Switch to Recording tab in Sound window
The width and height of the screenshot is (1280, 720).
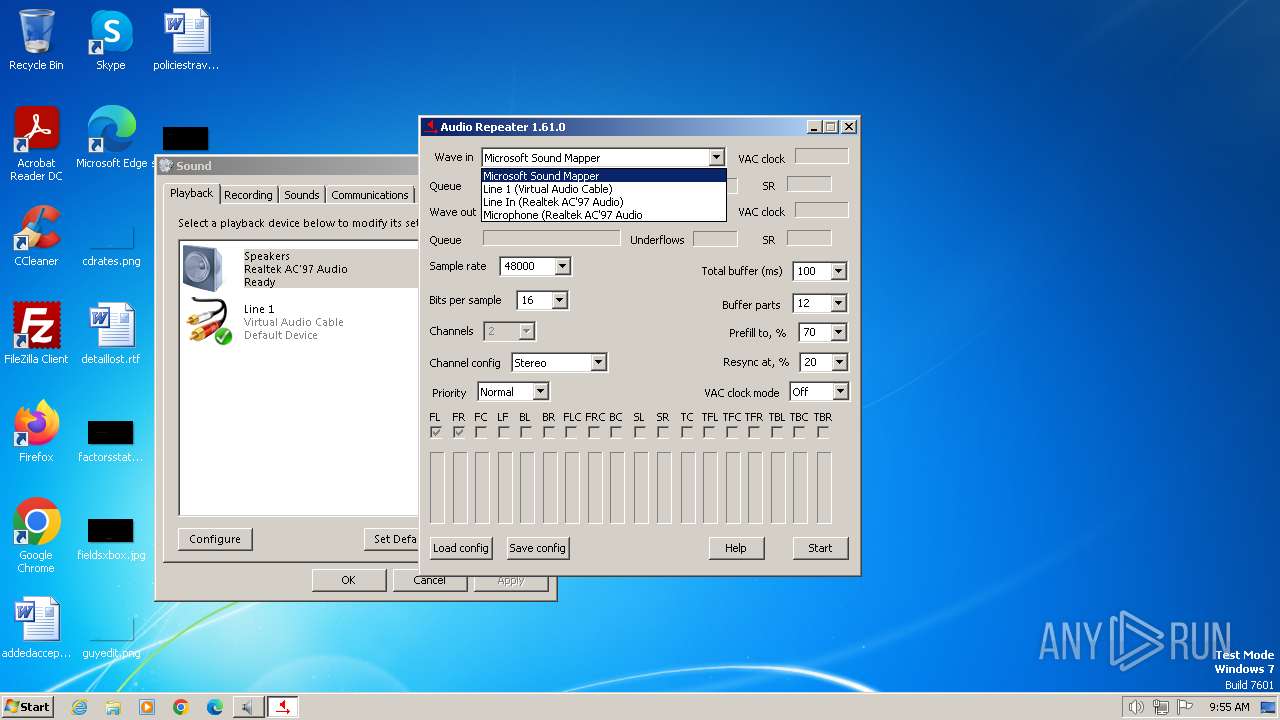coord(248,195)
